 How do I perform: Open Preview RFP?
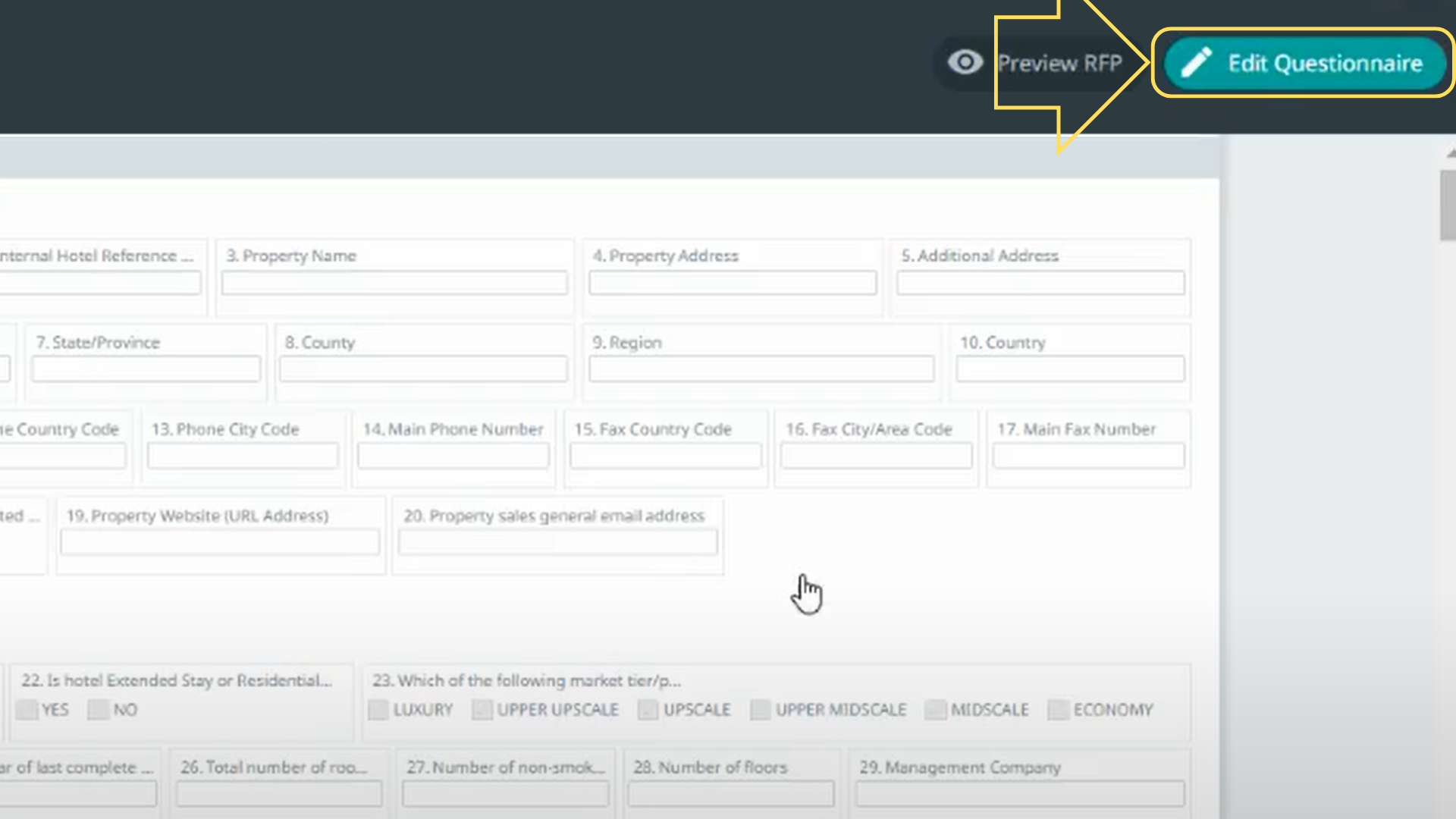coord(1059,63)
